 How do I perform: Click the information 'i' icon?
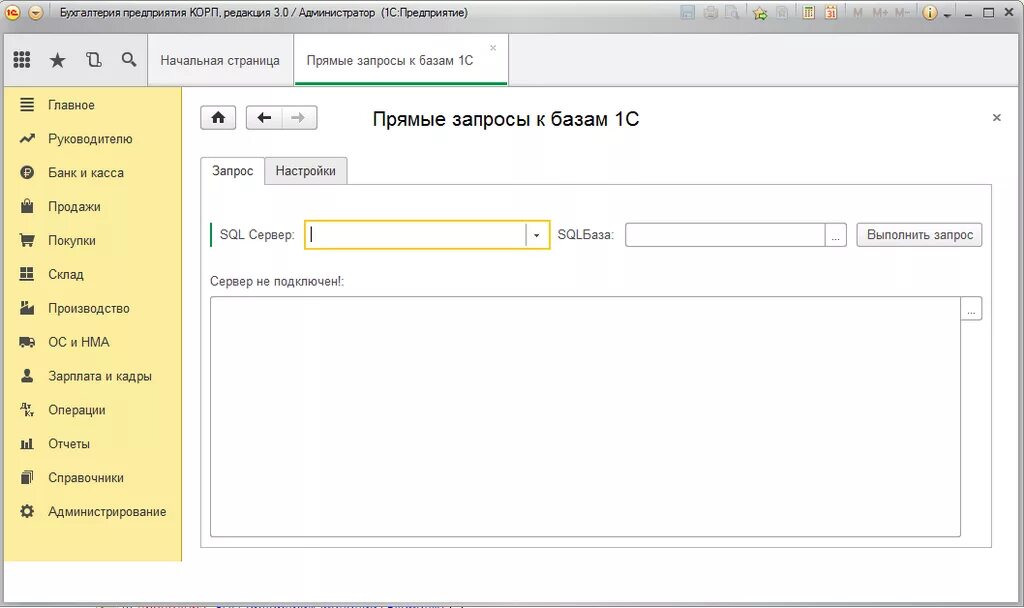929,12
